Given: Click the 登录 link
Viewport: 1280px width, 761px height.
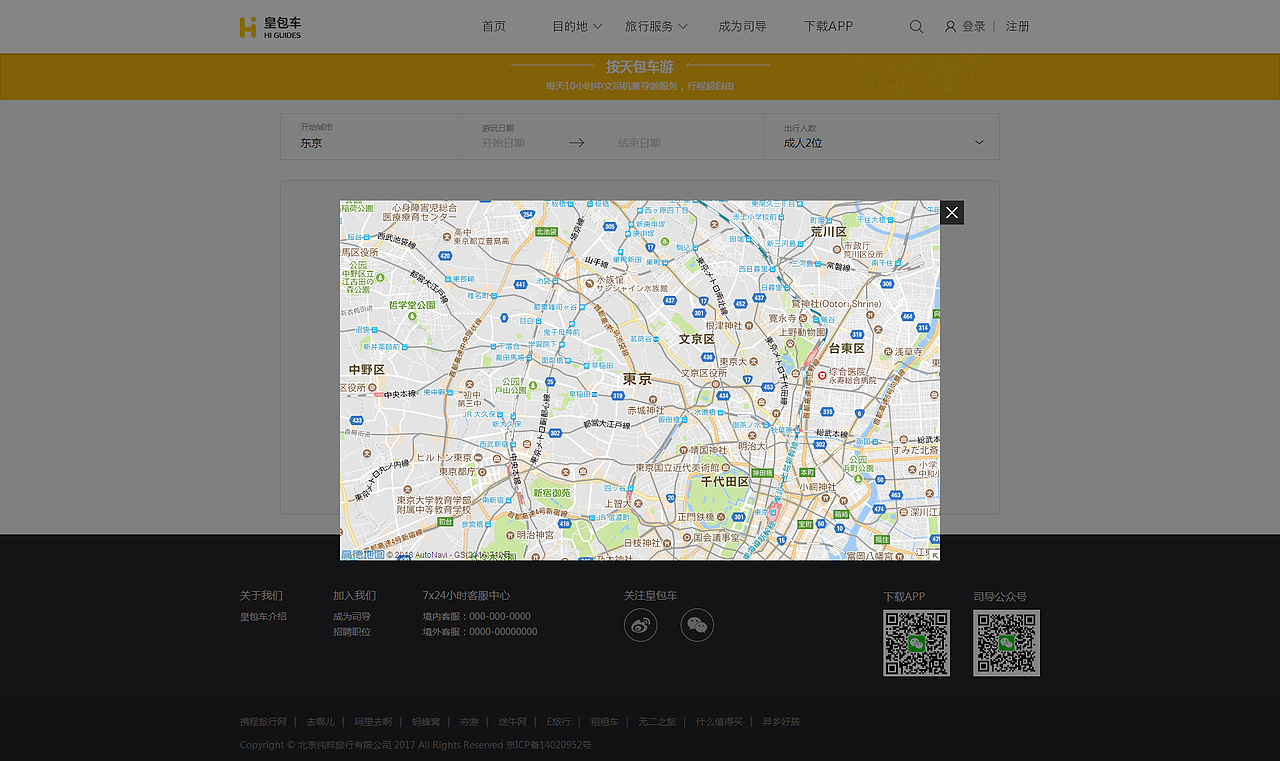Looking at the screenshot, I should 974,27.
